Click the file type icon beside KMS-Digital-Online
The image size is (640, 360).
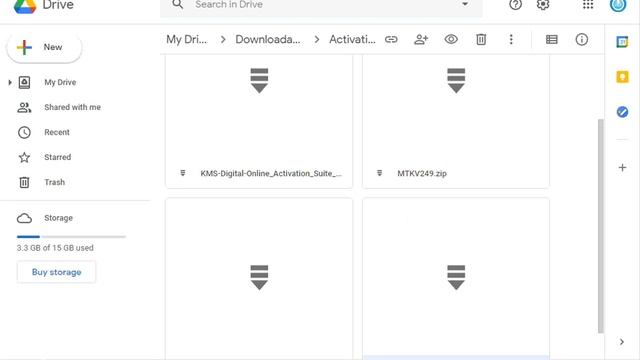point(183,173)
